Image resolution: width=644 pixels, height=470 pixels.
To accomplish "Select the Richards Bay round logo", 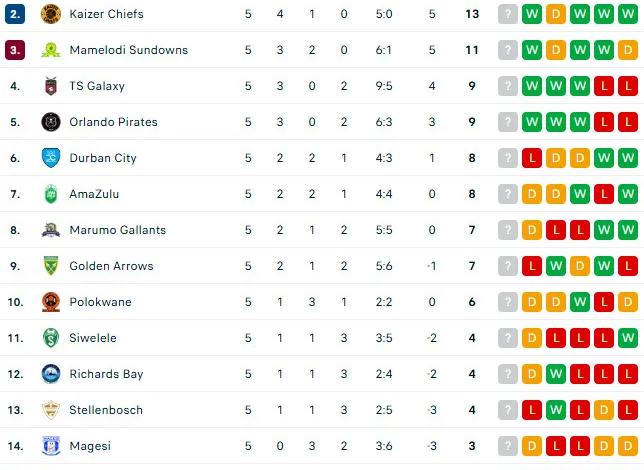I will click(x=51, y=374).
